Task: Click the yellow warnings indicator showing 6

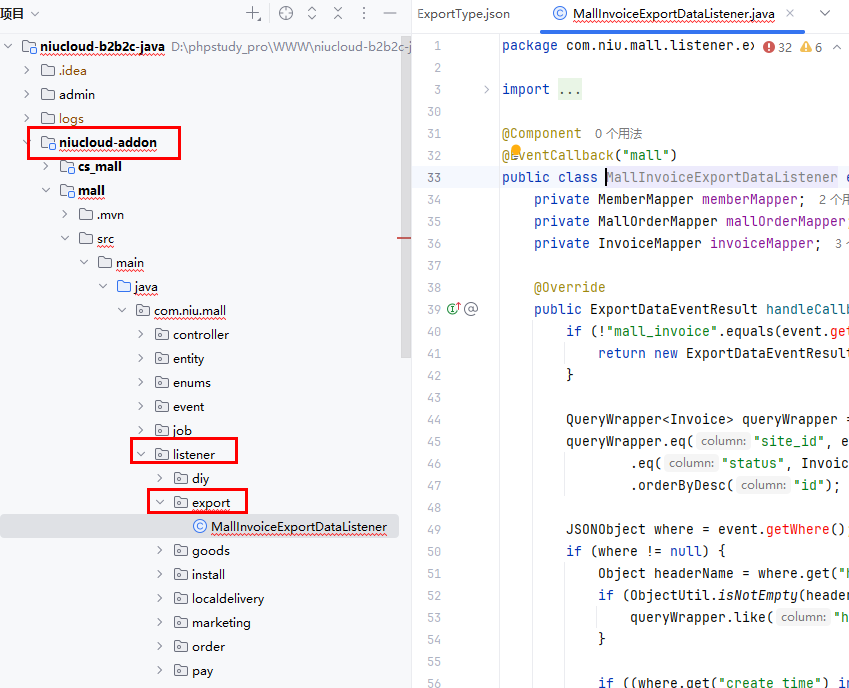Action: coord(812,47)
